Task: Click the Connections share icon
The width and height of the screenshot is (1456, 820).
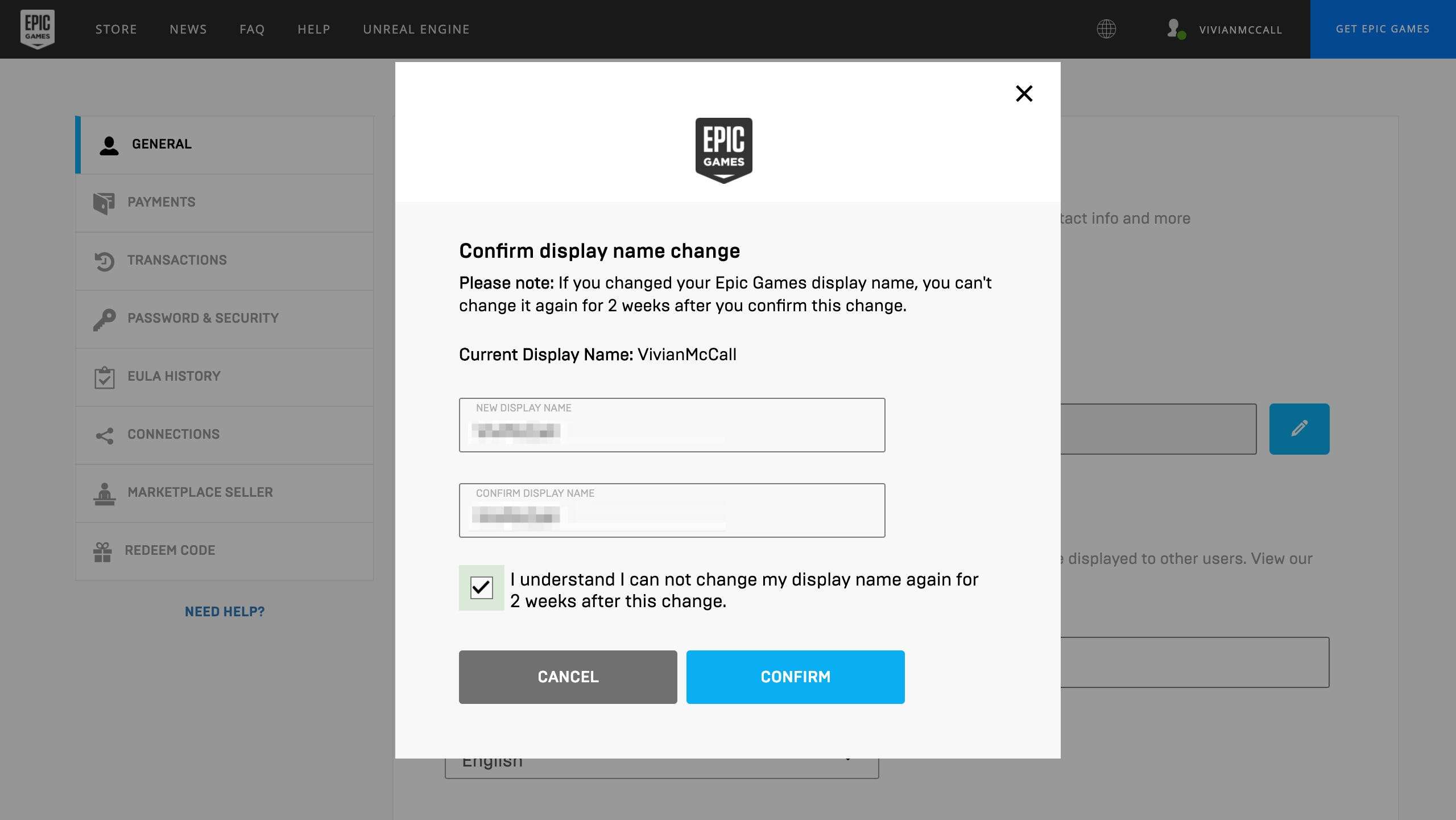Action: (104, 435)
